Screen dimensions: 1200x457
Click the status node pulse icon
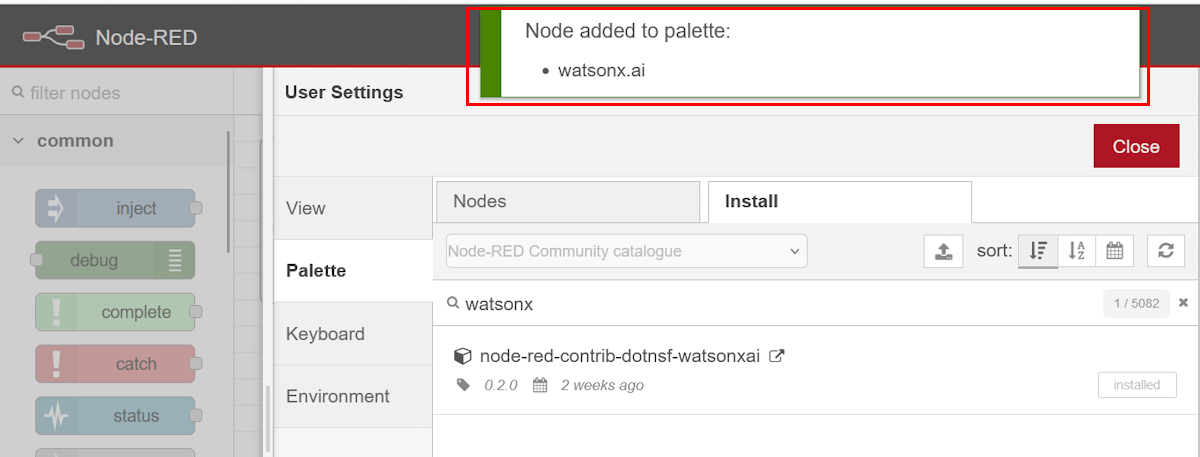(56, 416)
